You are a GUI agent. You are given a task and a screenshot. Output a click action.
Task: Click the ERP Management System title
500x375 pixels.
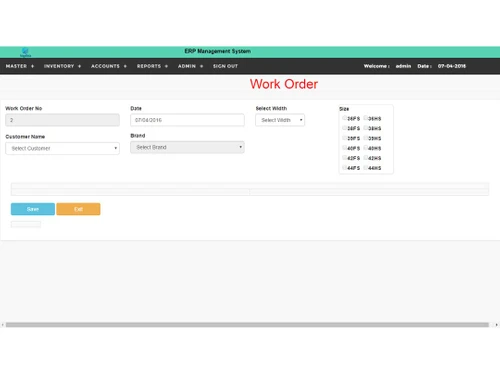(x=218, y=51)
